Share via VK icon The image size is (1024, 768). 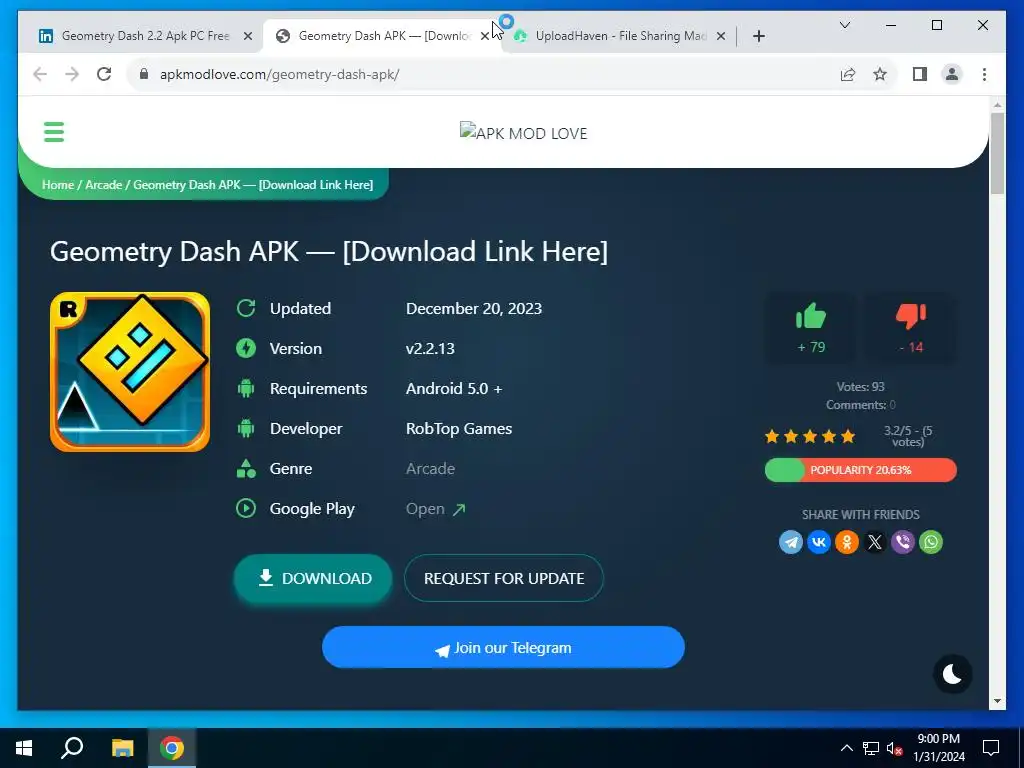[819, 542]
